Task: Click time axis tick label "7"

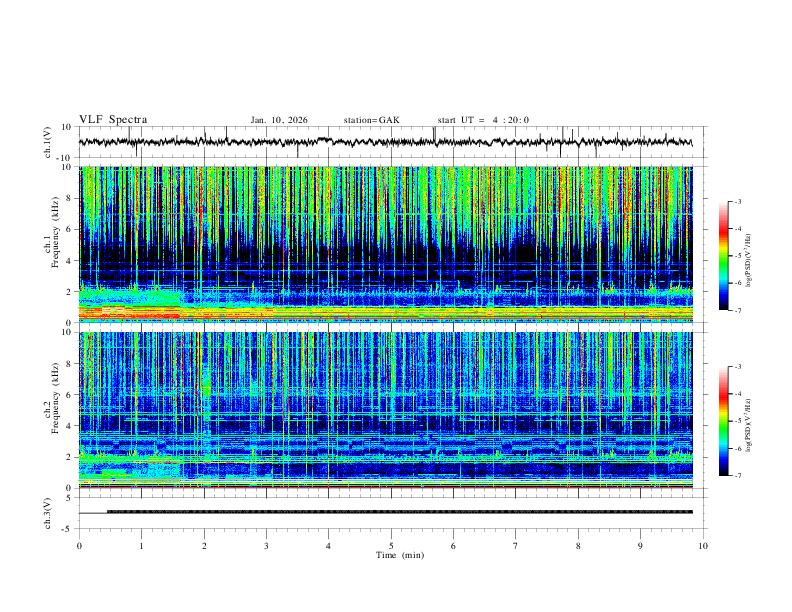Action: [516, 546]
